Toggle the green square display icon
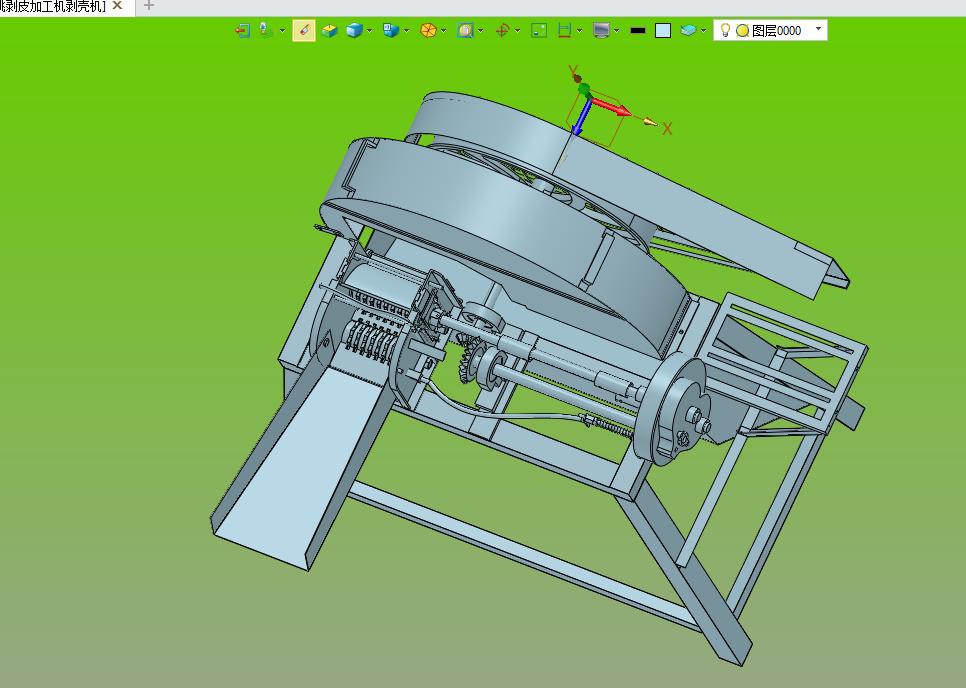The image size is (966, 688). [539, 30]
